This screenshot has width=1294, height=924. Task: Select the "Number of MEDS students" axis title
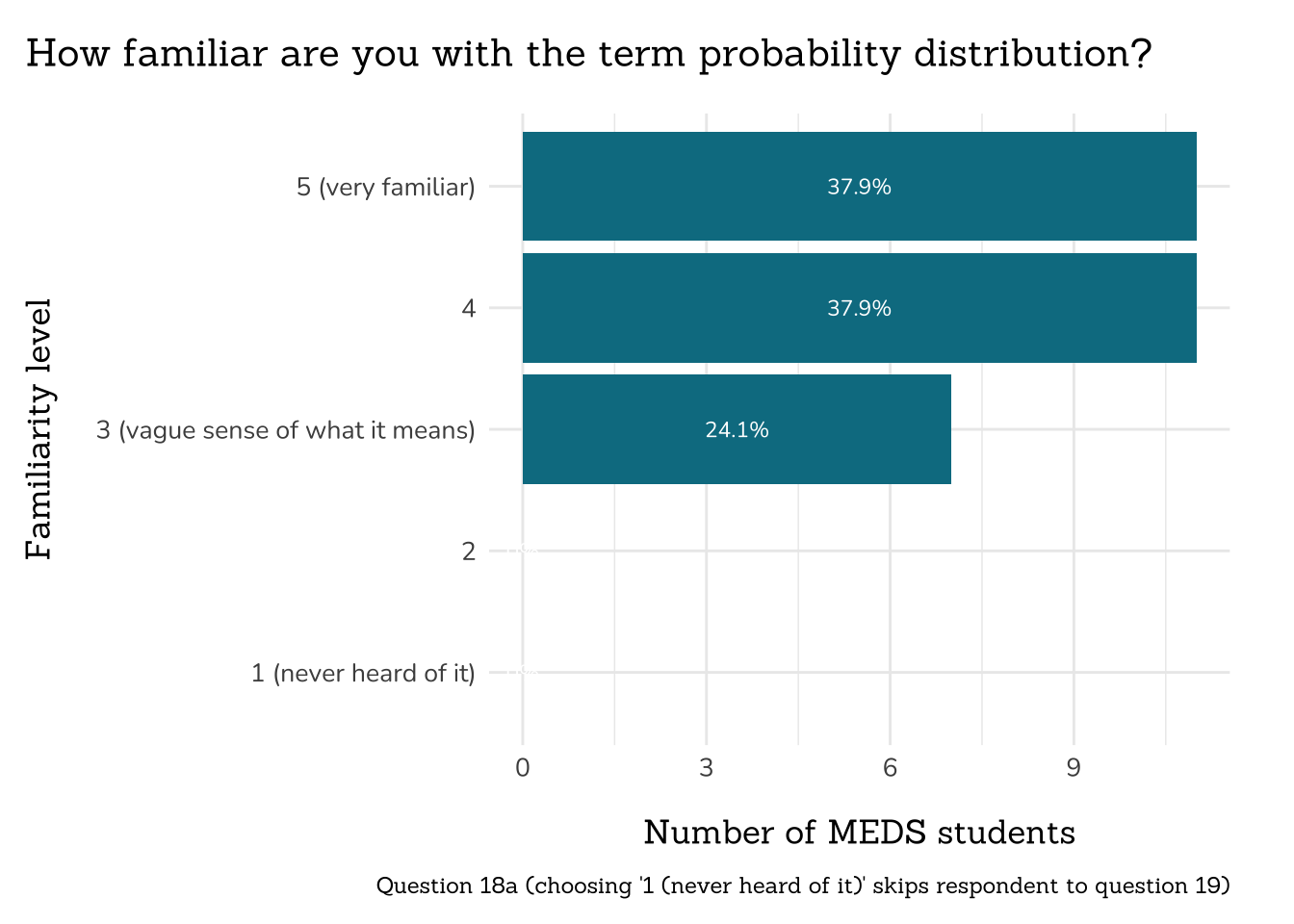[x=859, y=833]
